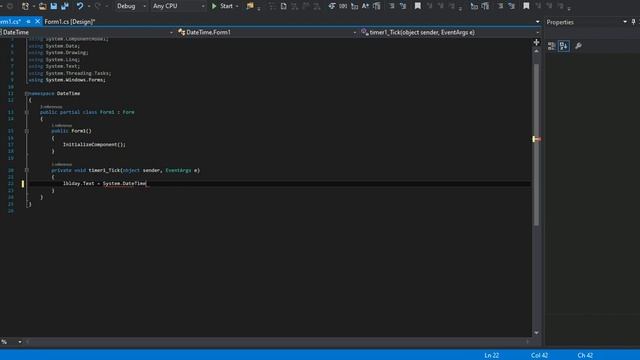640x360 pixels.
Task: Save the current file with the disk icon
Action: [53, 6]
